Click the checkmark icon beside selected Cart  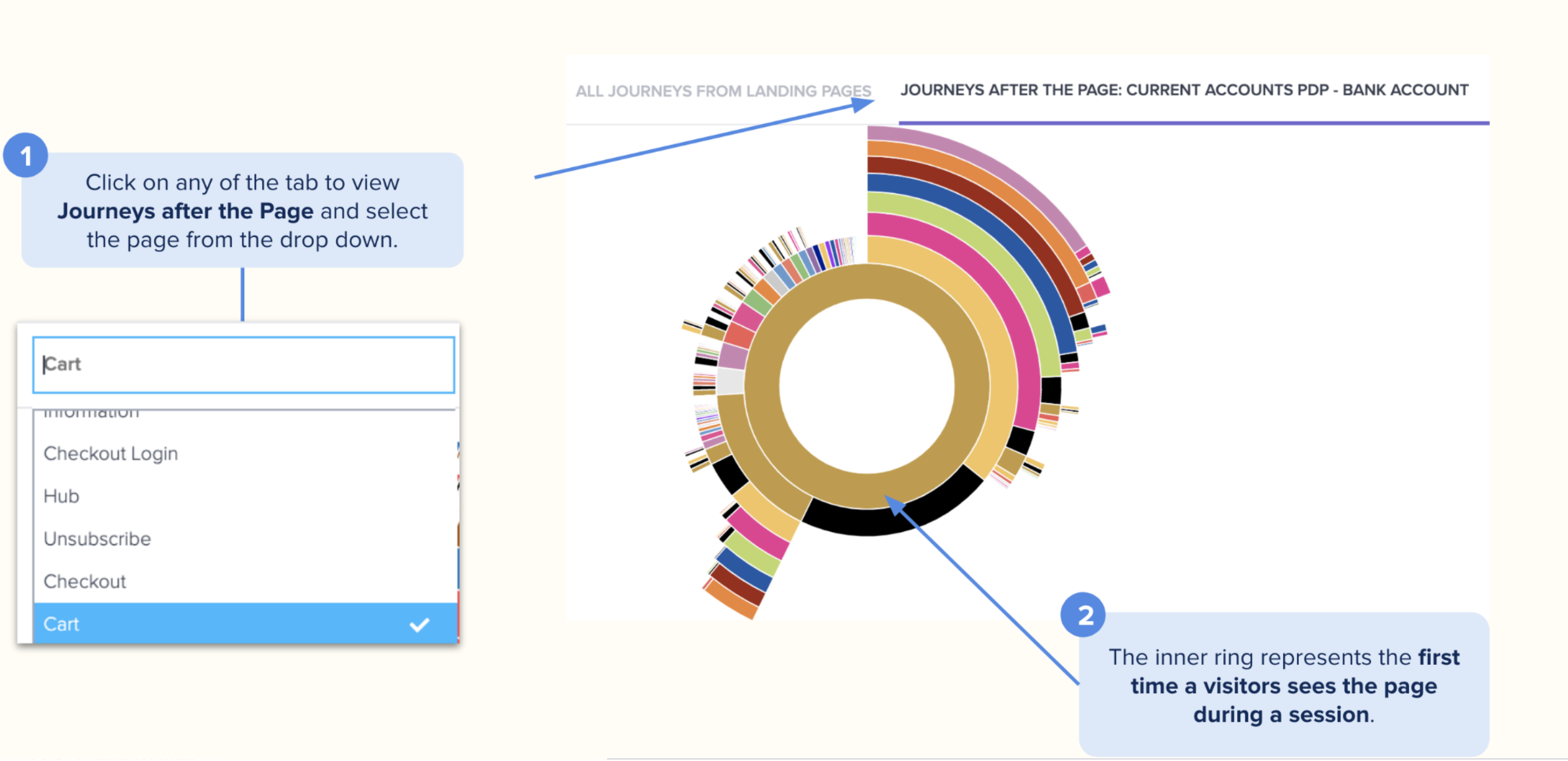pyautogui.click(x=419, y=625)
